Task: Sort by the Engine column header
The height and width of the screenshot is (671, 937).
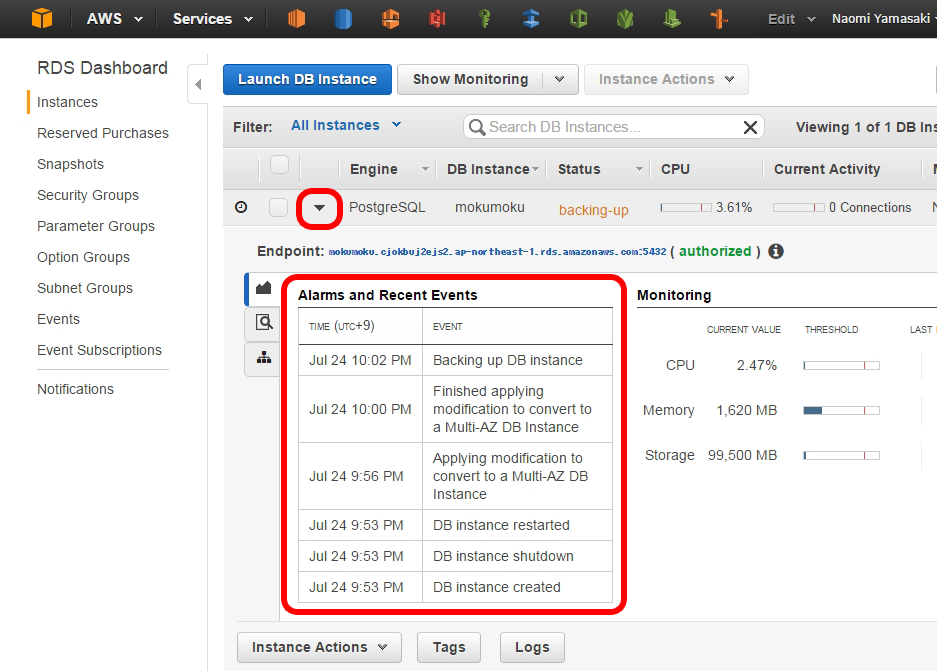Action: point(387,170)
